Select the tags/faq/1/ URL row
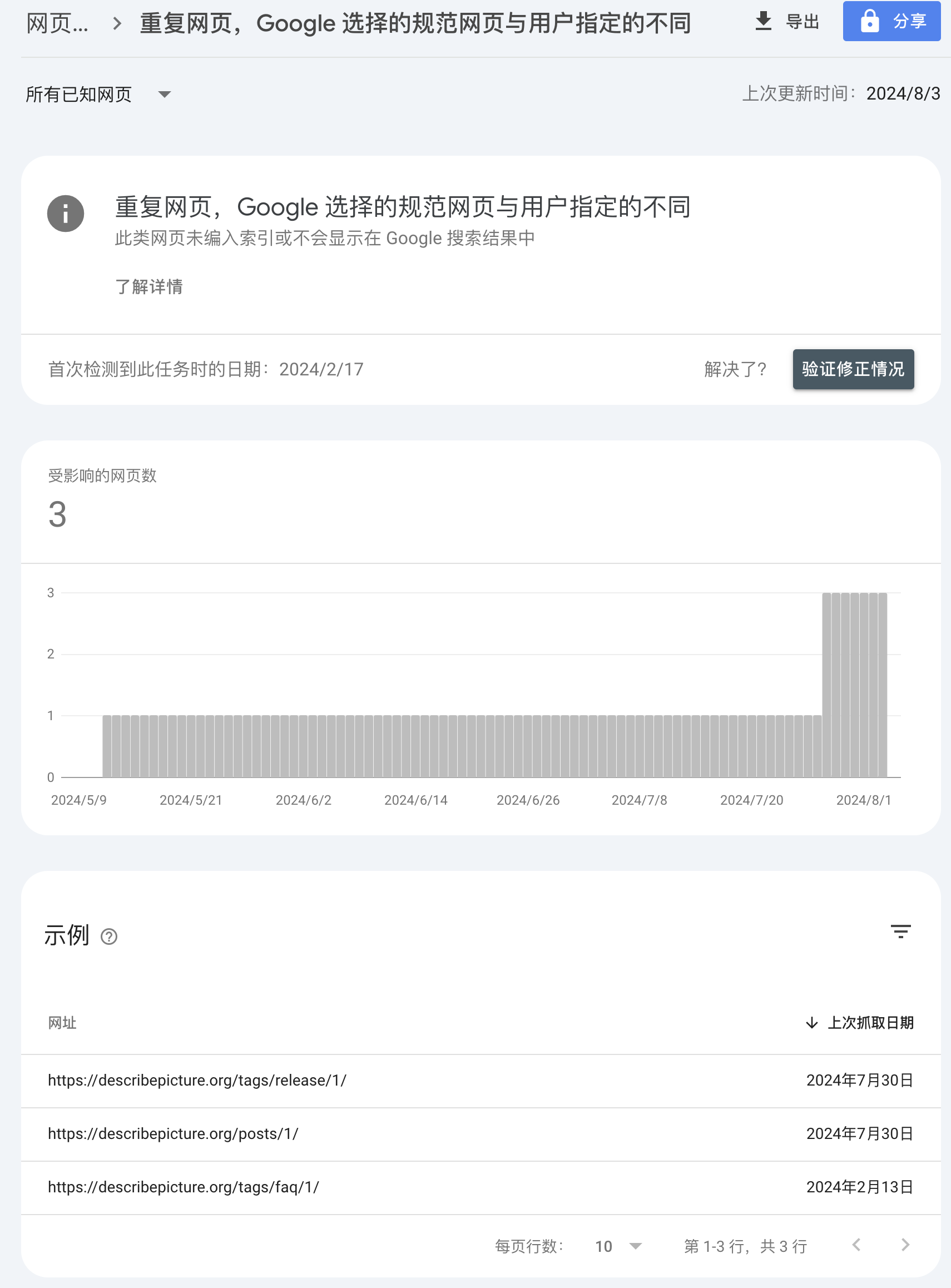 pos(481,1187)
